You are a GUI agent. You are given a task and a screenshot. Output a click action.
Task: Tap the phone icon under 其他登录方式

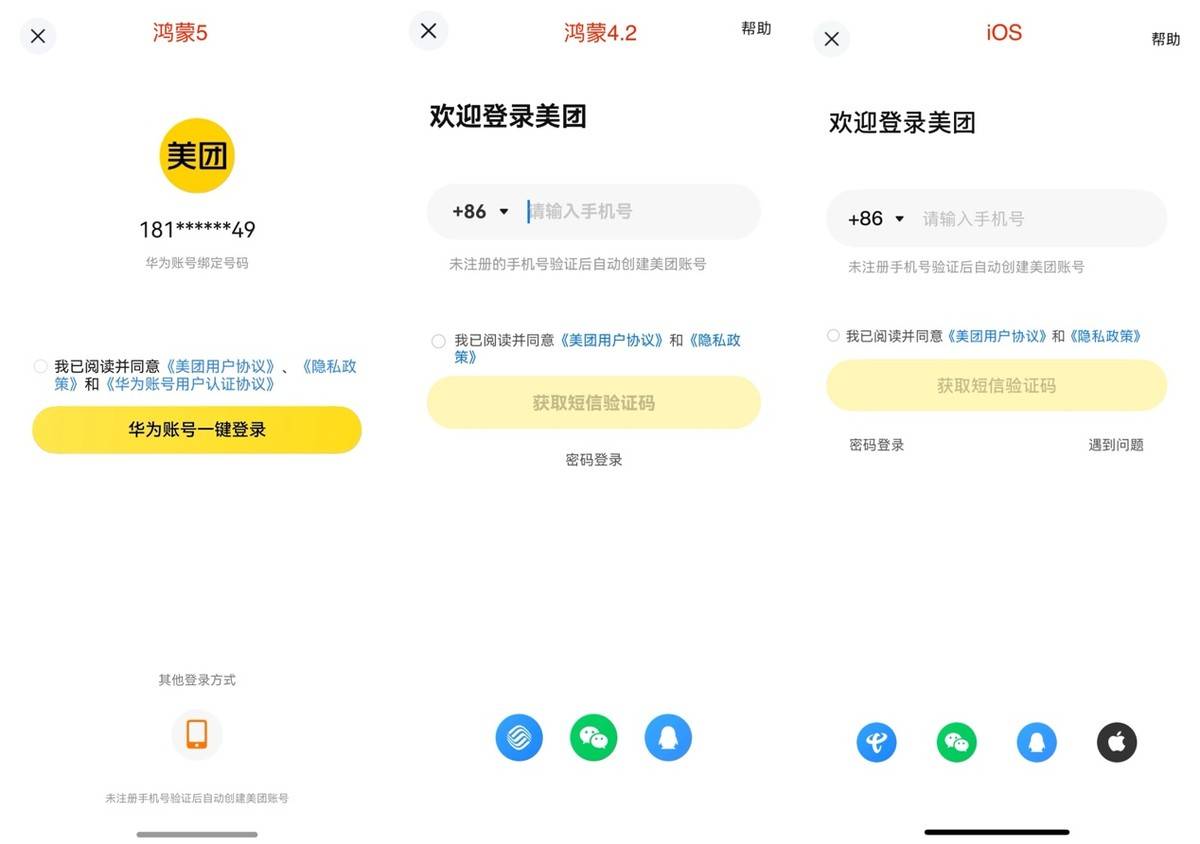click(x=196, y=735)
